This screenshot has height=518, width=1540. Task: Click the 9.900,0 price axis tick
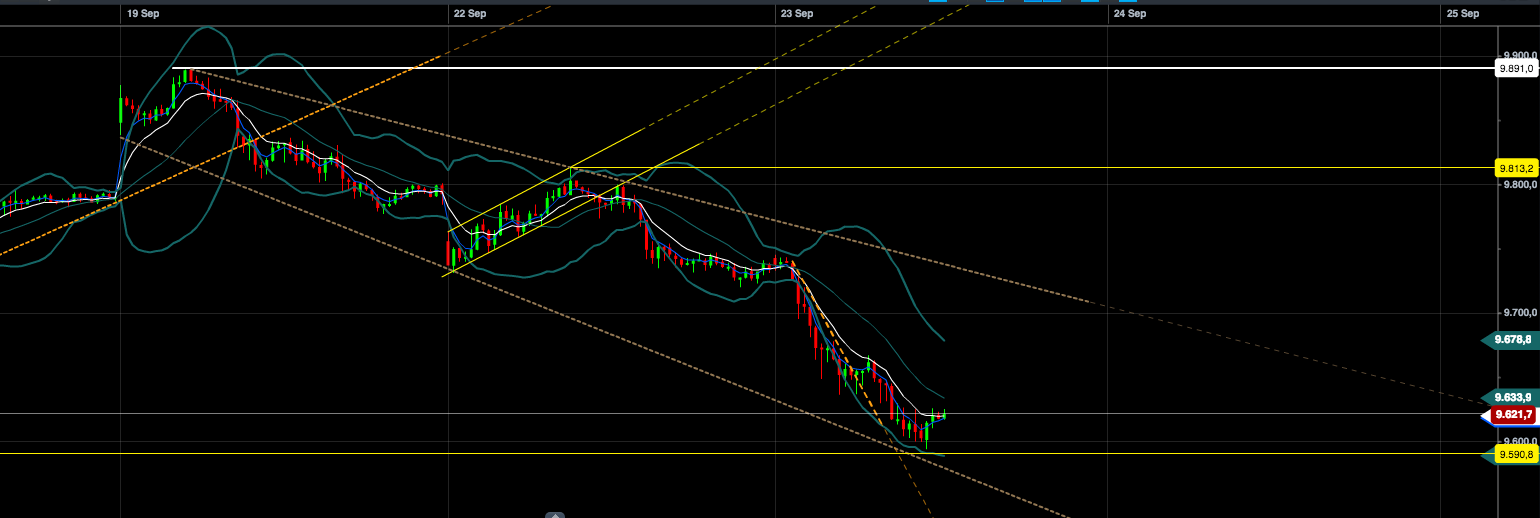tap(1520, 56)
